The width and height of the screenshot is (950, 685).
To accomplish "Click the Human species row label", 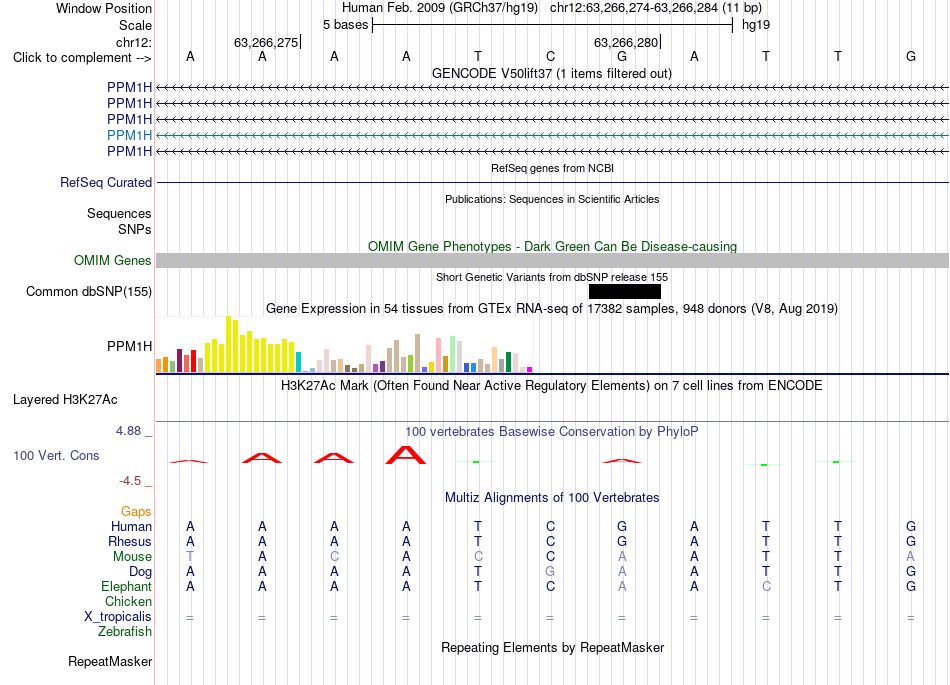I will point(131,526).
